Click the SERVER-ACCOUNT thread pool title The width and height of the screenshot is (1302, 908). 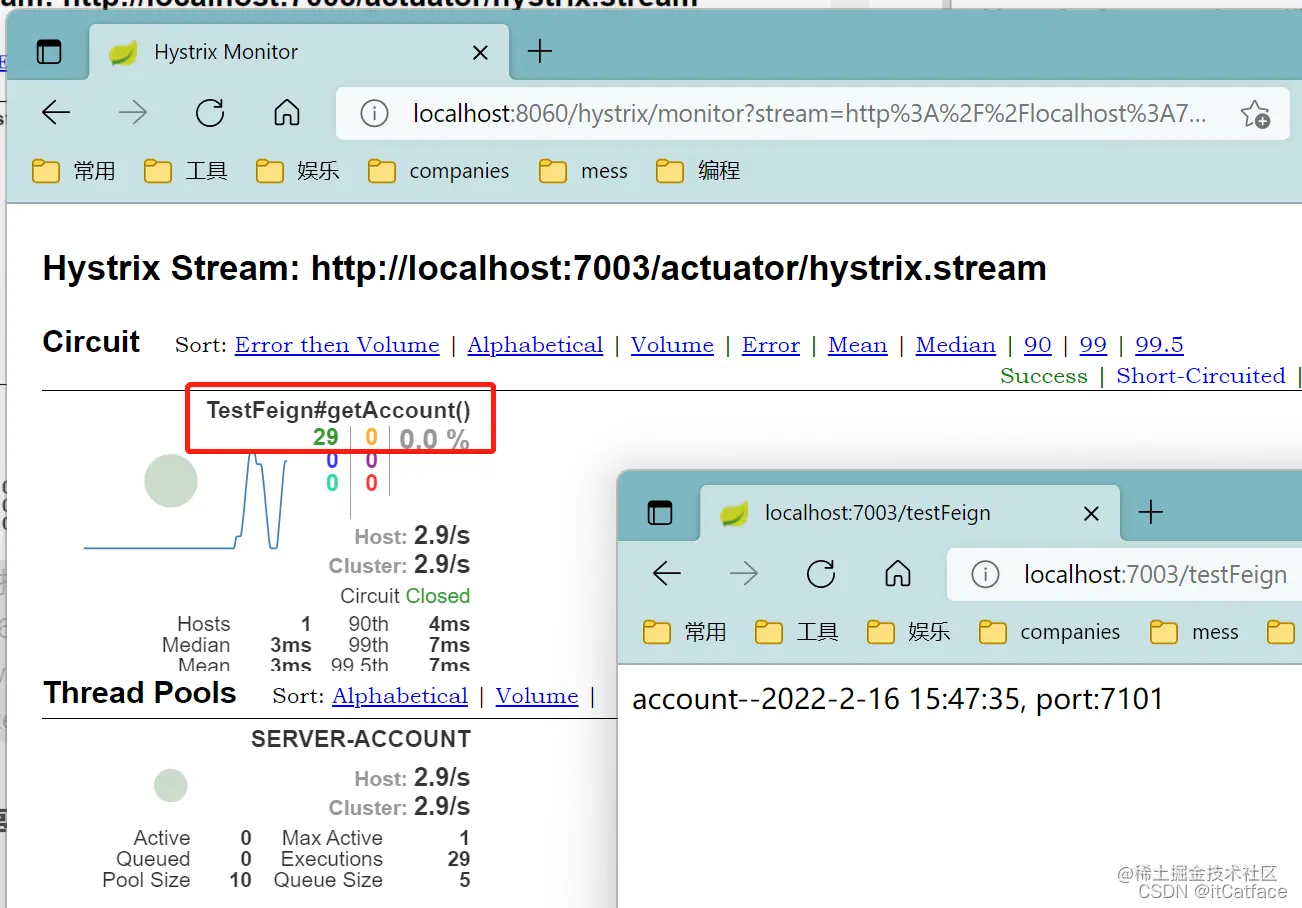[x=361, y=739]
